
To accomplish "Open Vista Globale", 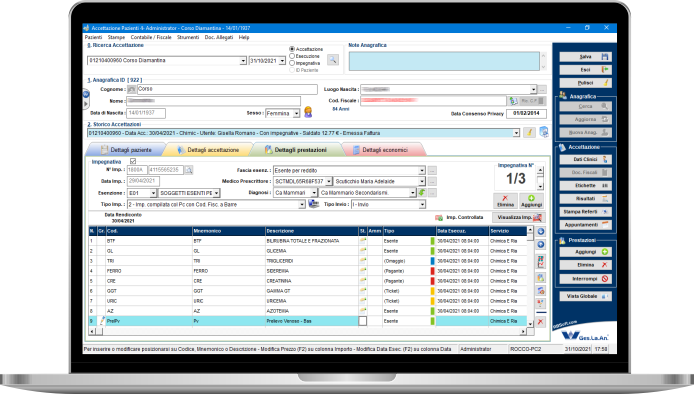I will (x=586, y=296).
